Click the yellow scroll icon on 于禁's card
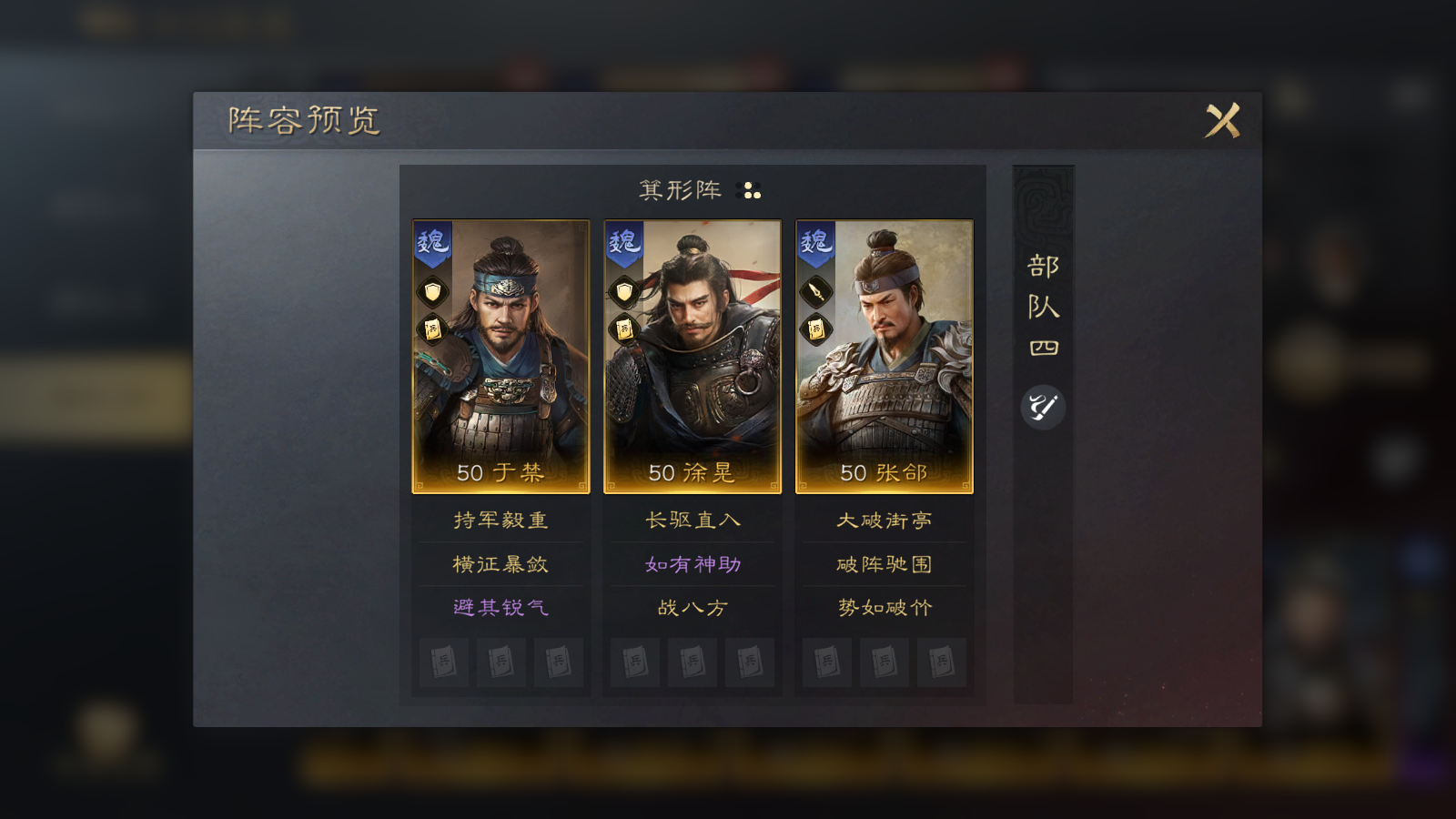 [433, 329]
